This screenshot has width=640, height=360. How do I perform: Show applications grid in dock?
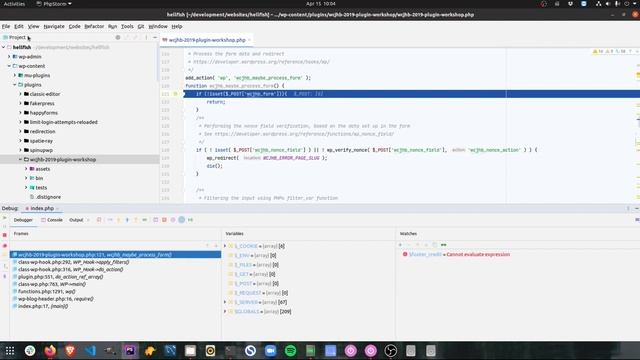(x=10, y=351)
